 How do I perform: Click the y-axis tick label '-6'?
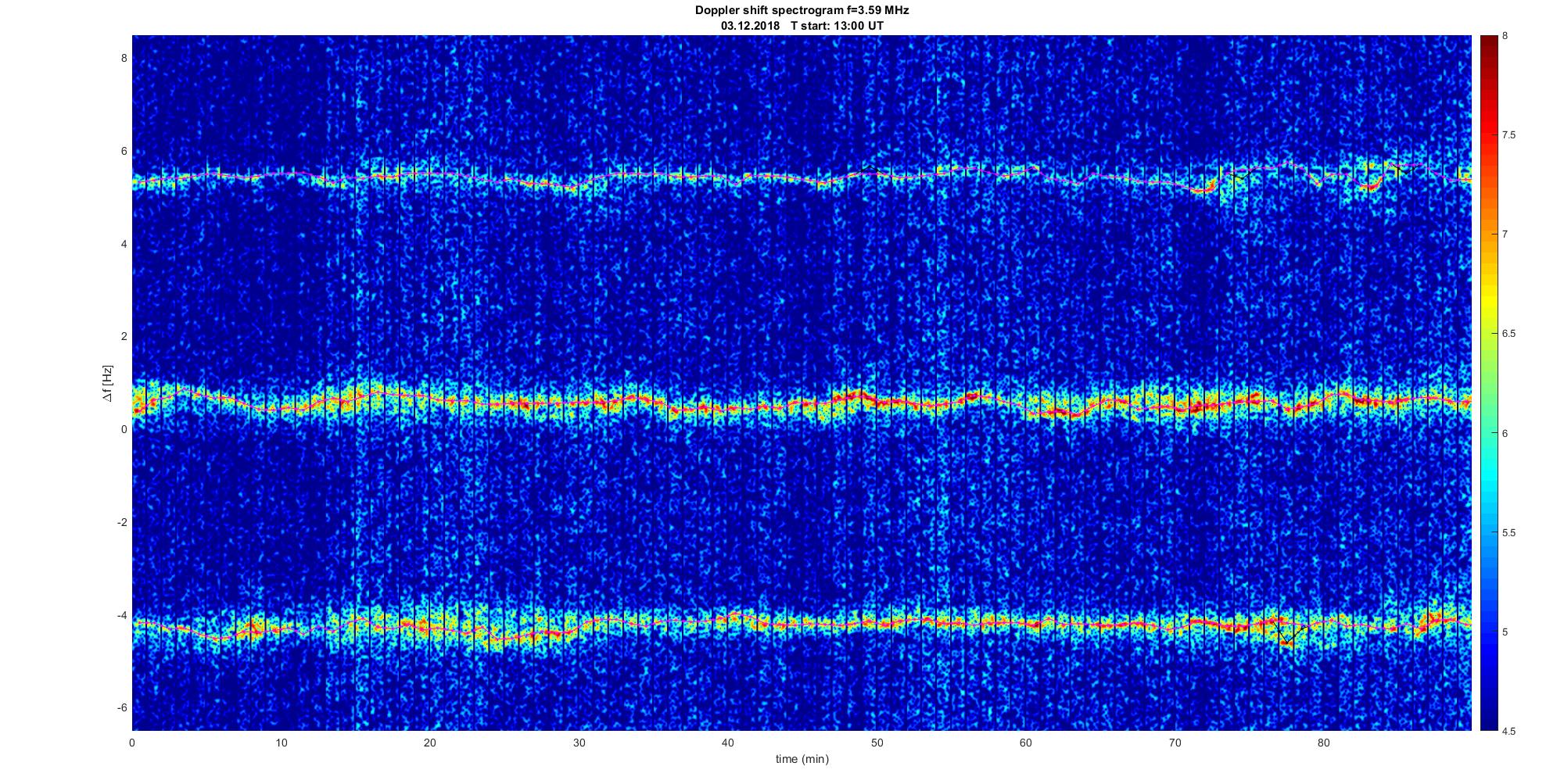(121, 707)
